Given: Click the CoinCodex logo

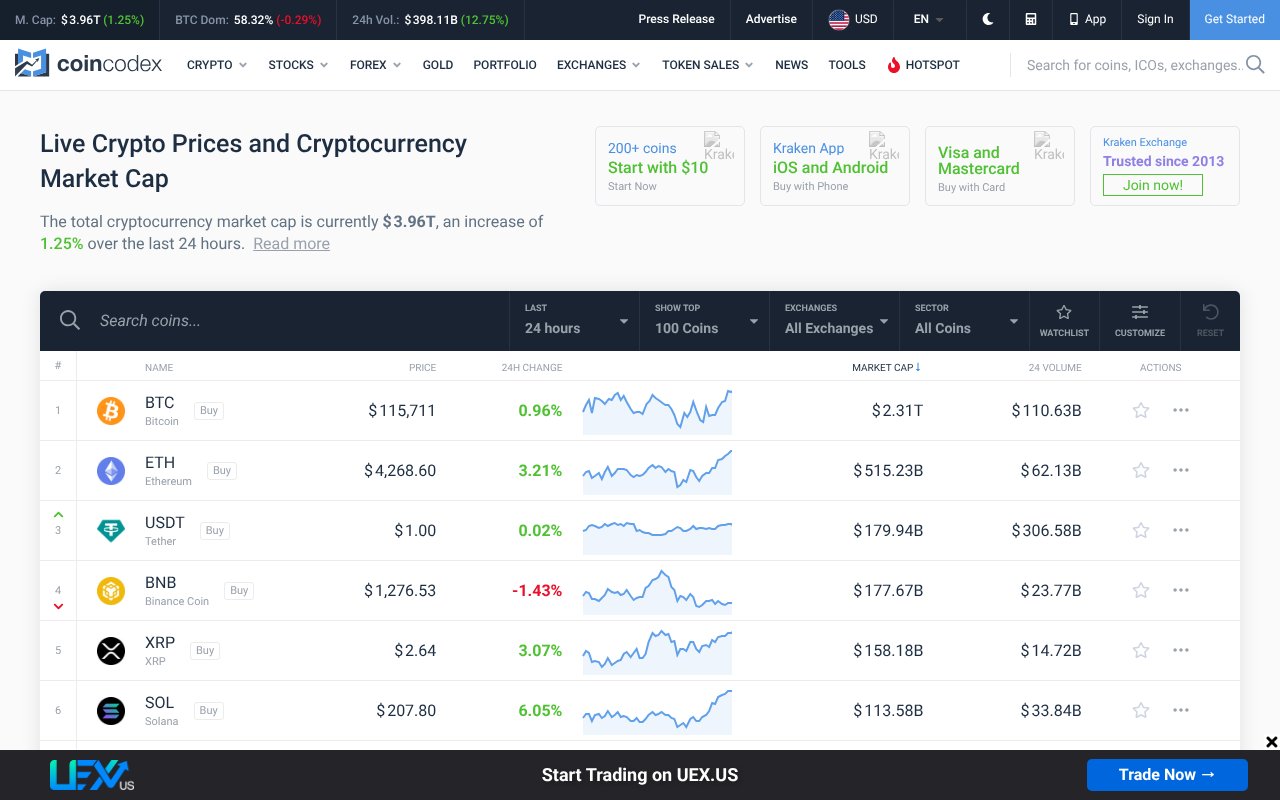Looking at the screenshot, I should pos(88,63).
